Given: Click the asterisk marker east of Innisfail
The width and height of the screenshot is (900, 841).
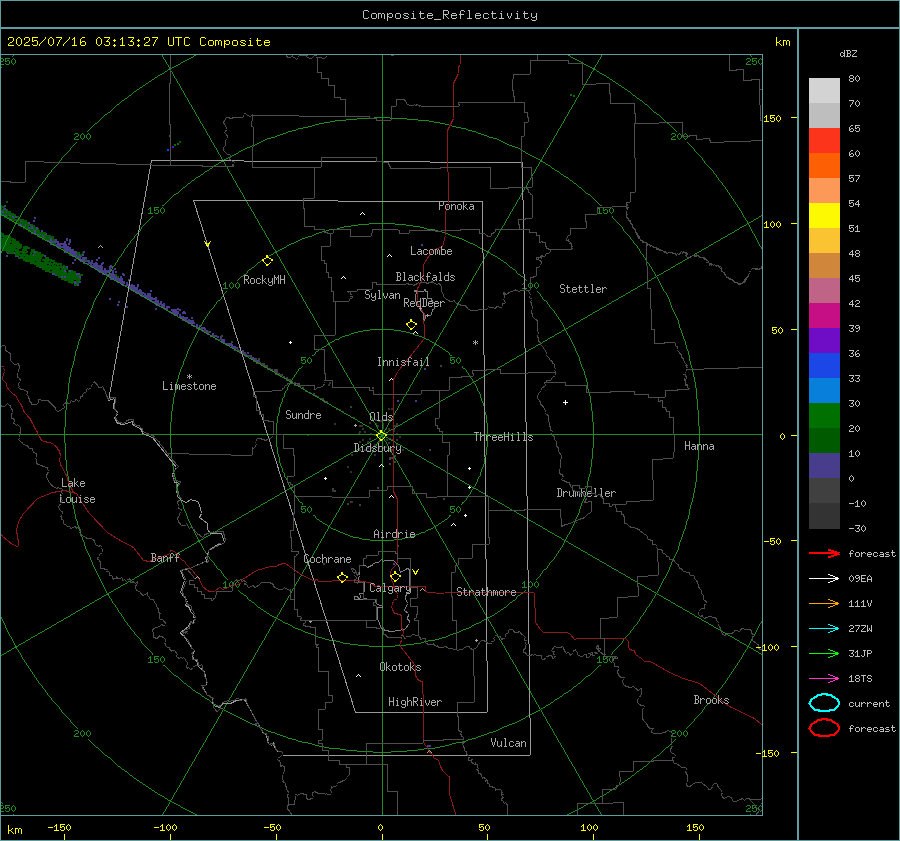Looking at the screenshot, I should (x=475, y=343).
